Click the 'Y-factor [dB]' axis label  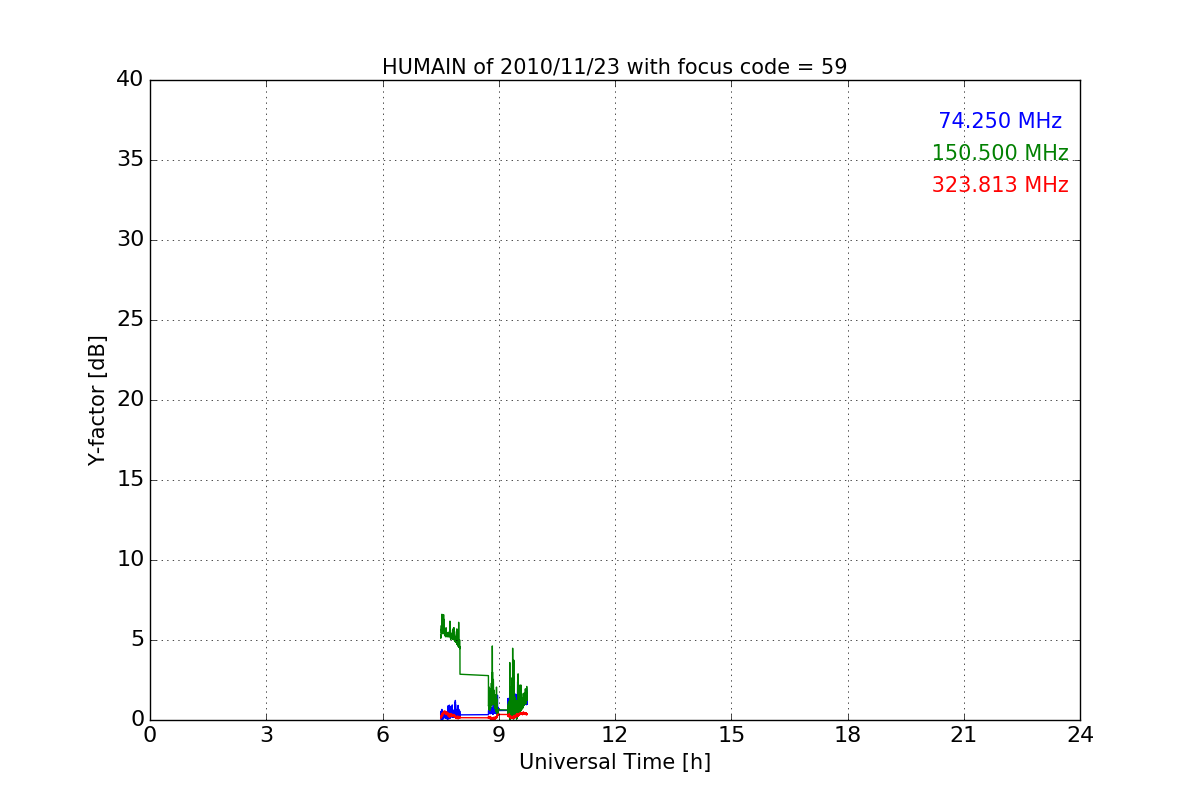97,400
